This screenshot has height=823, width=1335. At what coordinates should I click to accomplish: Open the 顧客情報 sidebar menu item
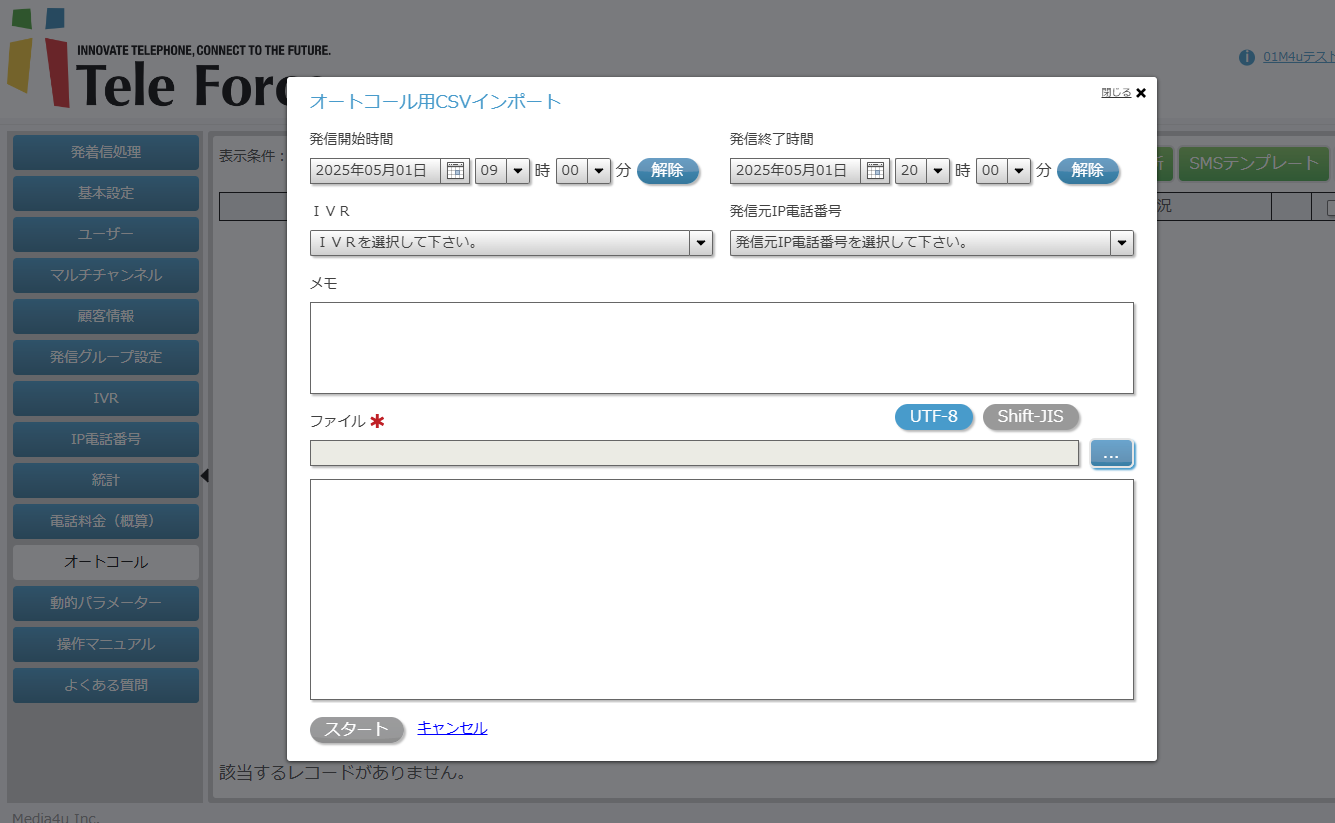(x=106, y=316)
